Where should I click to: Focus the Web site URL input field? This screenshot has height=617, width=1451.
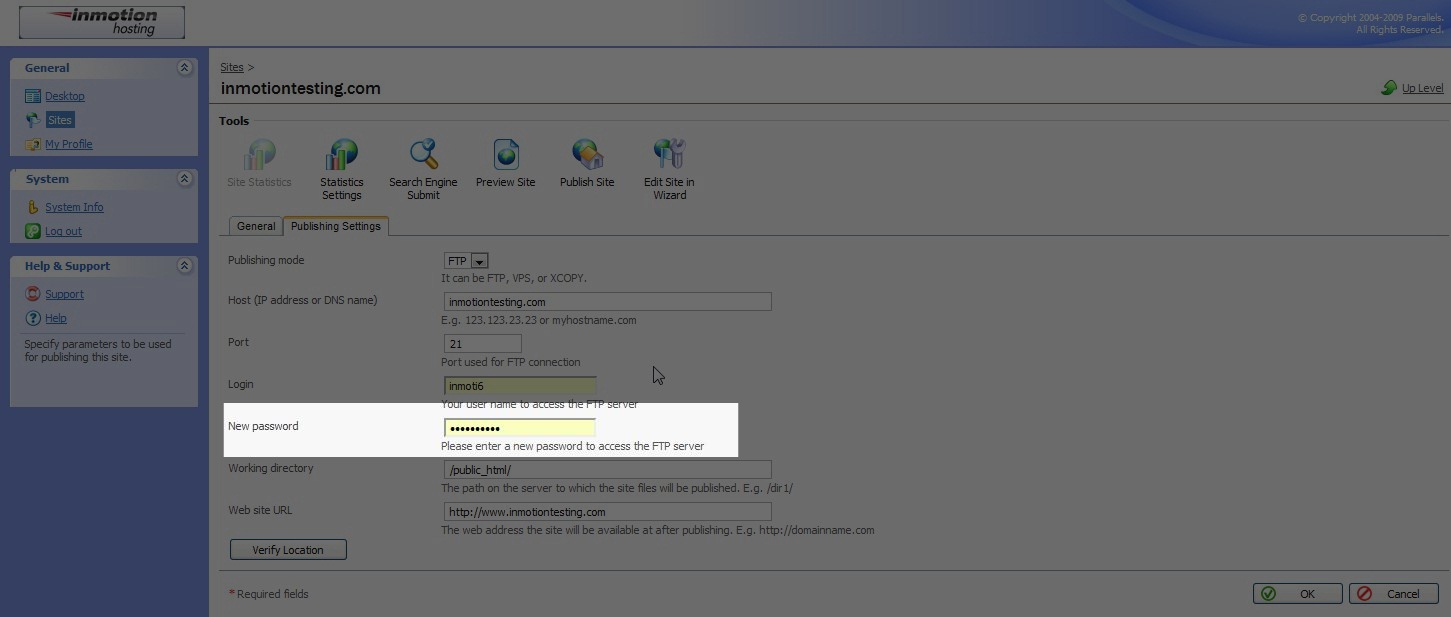coord(607,512)
